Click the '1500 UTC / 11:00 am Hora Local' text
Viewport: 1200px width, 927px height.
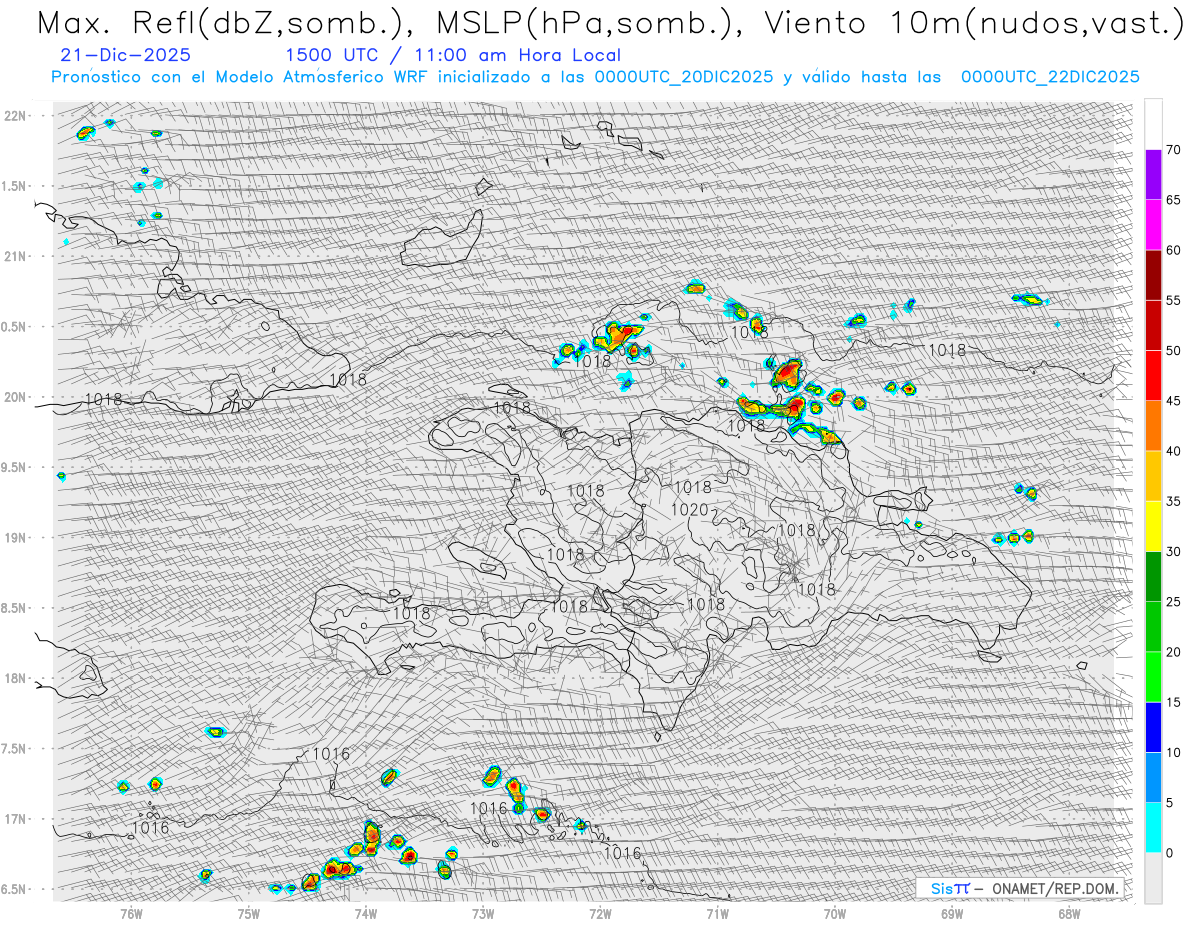(452, 56)
